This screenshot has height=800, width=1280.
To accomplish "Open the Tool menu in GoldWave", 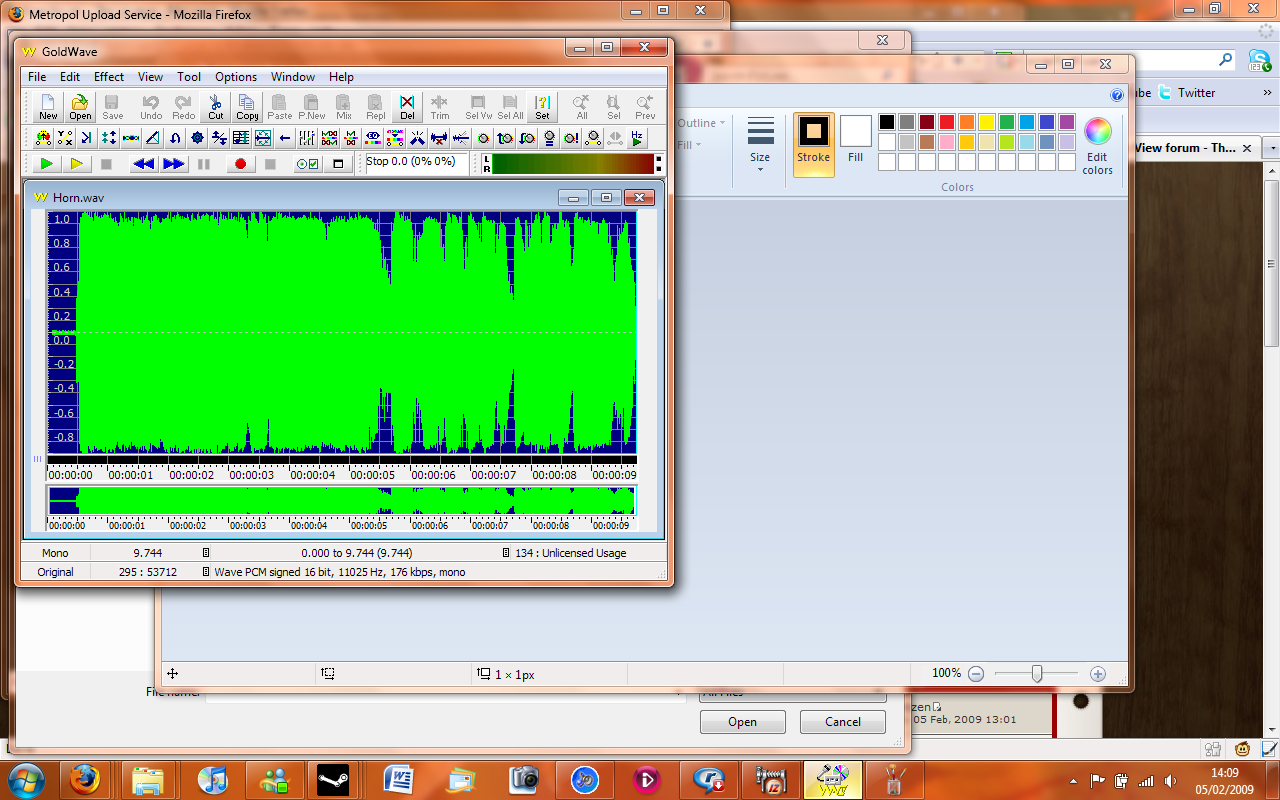I will [189, 77].
